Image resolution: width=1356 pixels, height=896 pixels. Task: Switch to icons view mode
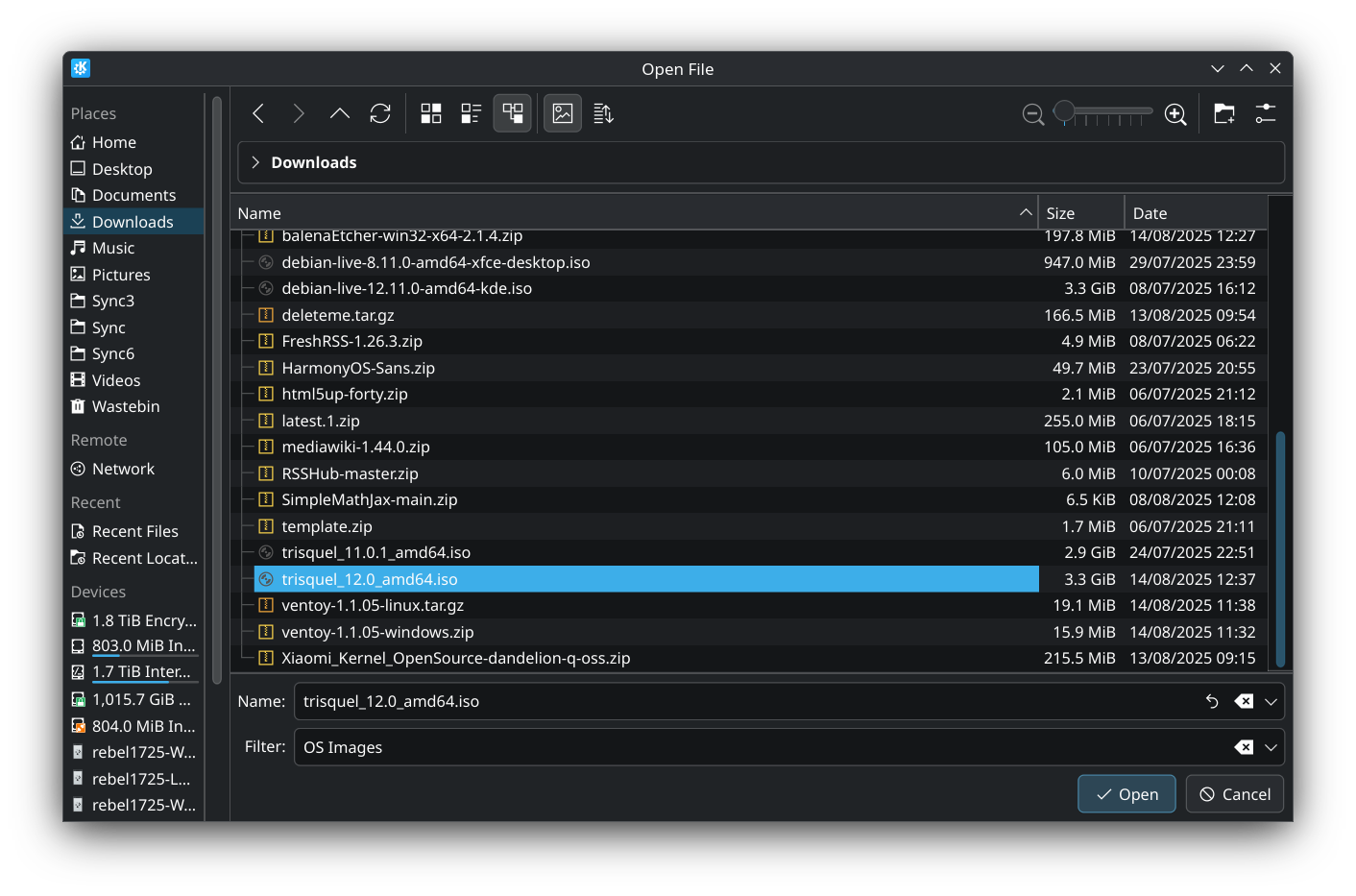click(x=431, y=114)
